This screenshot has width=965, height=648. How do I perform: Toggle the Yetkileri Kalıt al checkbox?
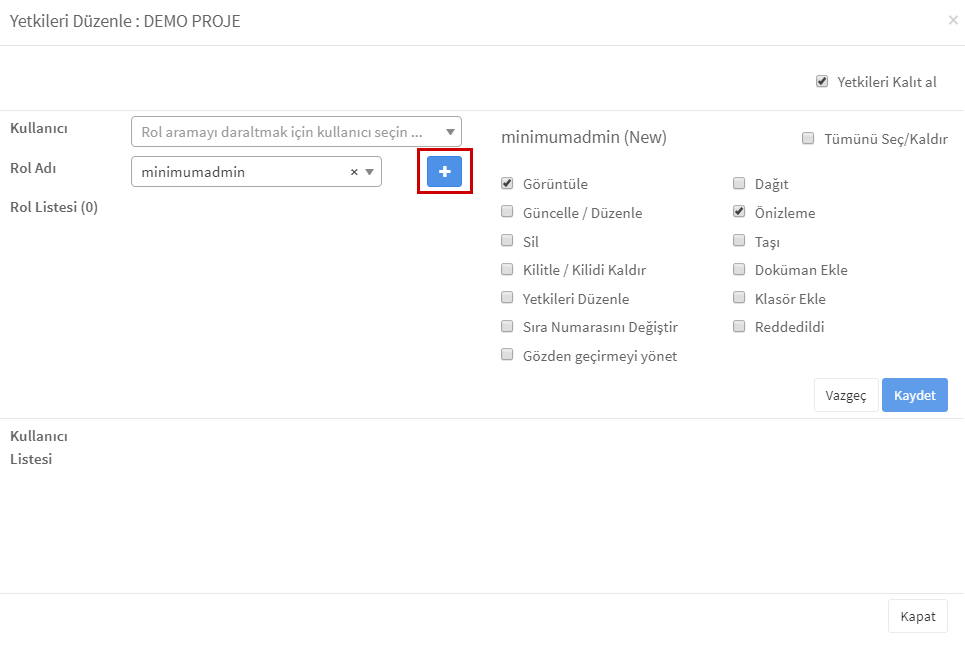tap(822, 81)
